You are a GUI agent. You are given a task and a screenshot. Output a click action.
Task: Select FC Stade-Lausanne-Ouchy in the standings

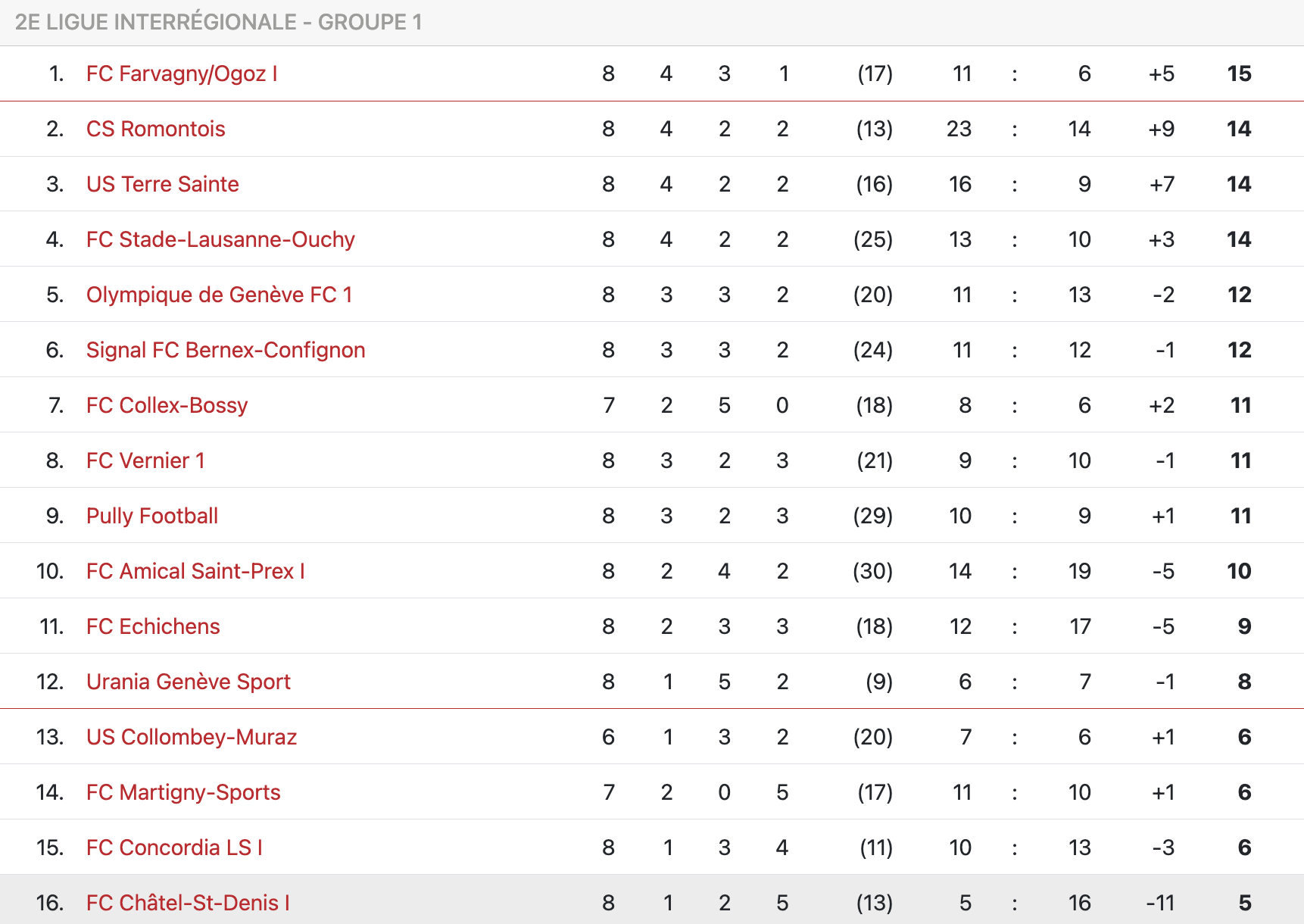(x=220, y=239)
